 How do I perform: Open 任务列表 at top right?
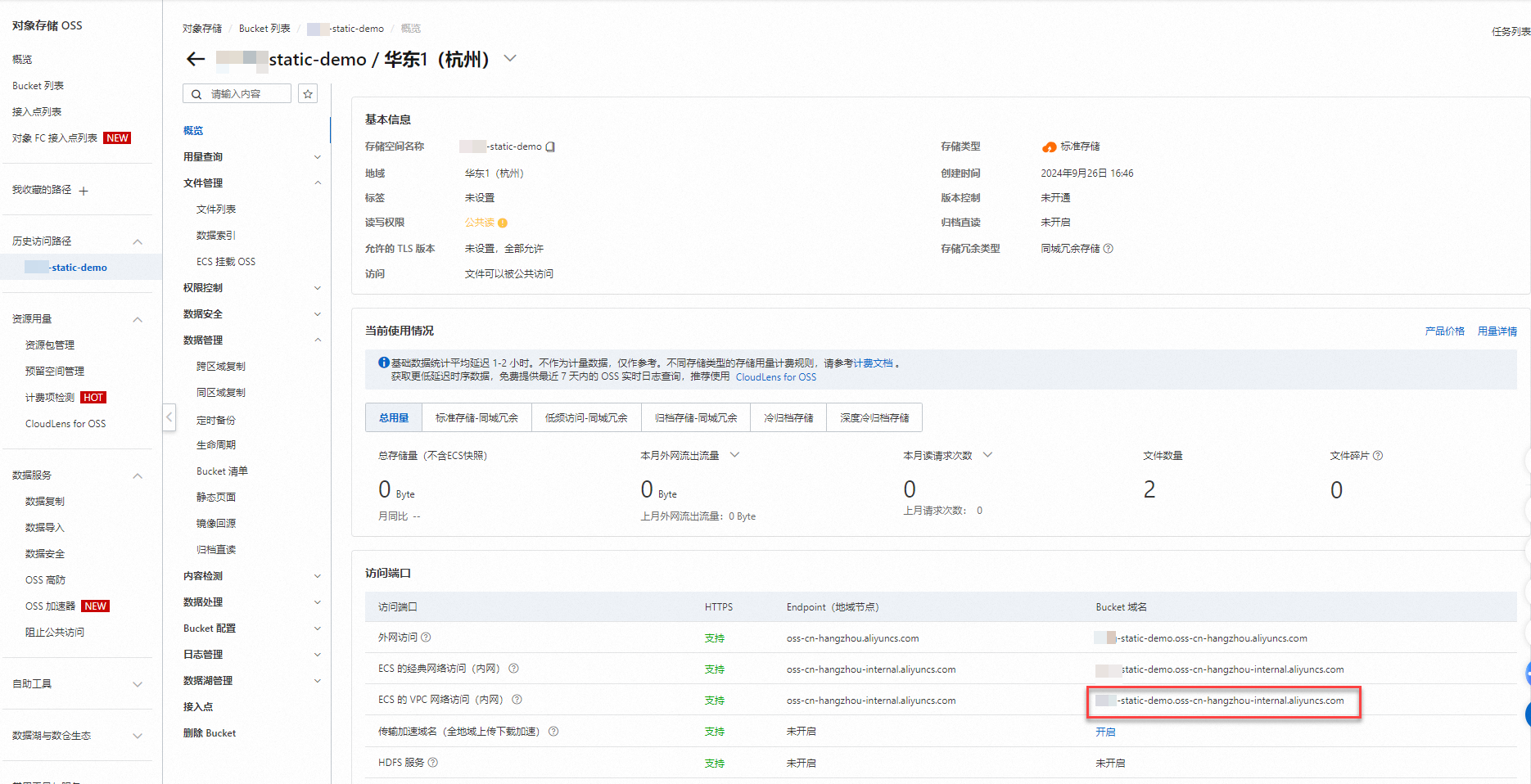[1511, 32]
